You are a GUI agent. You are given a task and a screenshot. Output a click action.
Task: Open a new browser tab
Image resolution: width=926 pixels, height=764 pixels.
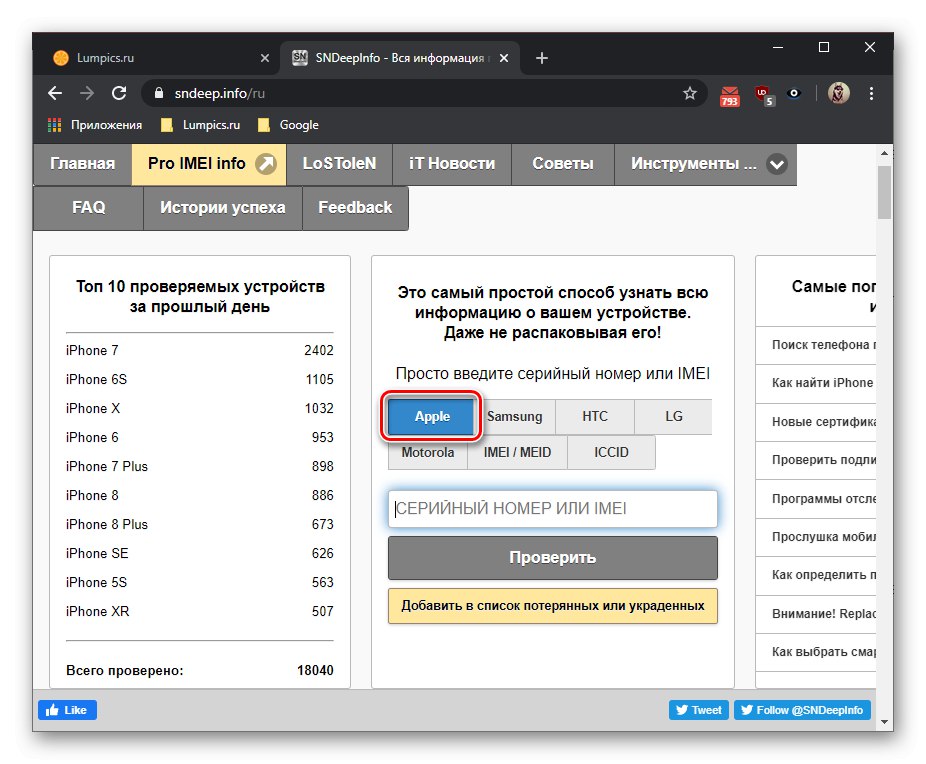(x=542, y=58)
